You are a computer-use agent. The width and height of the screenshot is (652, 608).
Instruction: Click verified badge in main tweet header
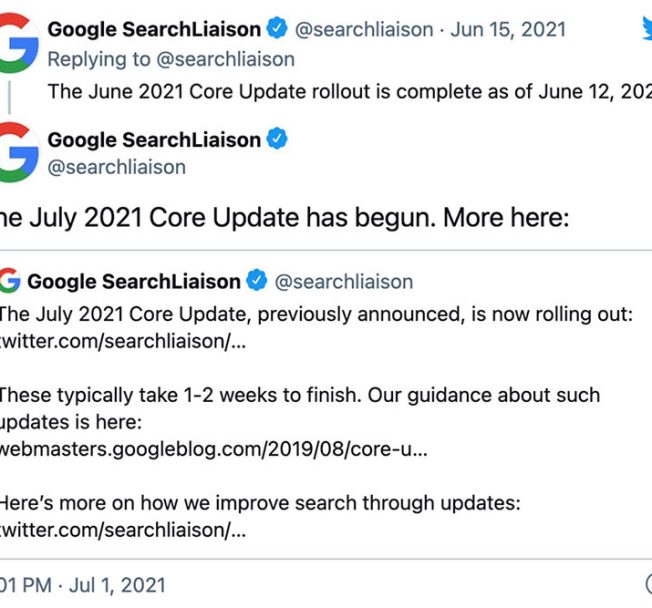[277, 138]
